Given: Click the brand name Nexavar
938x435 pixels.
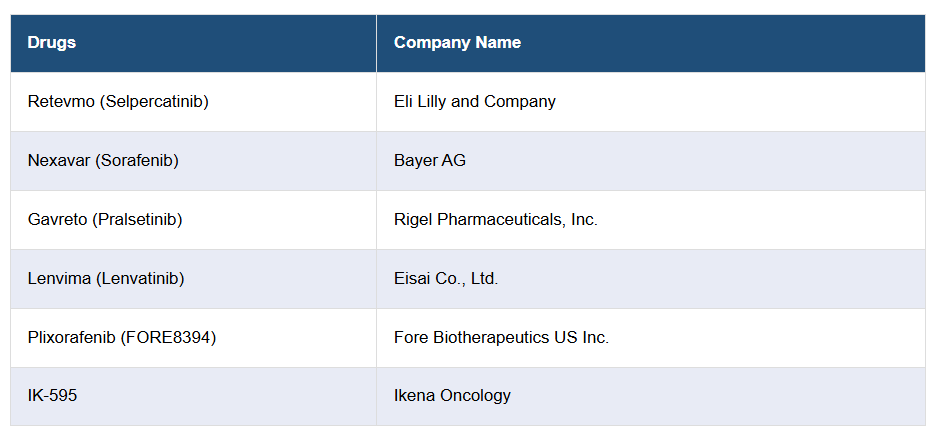Looking at the screenshot, I should pos(59,161).
